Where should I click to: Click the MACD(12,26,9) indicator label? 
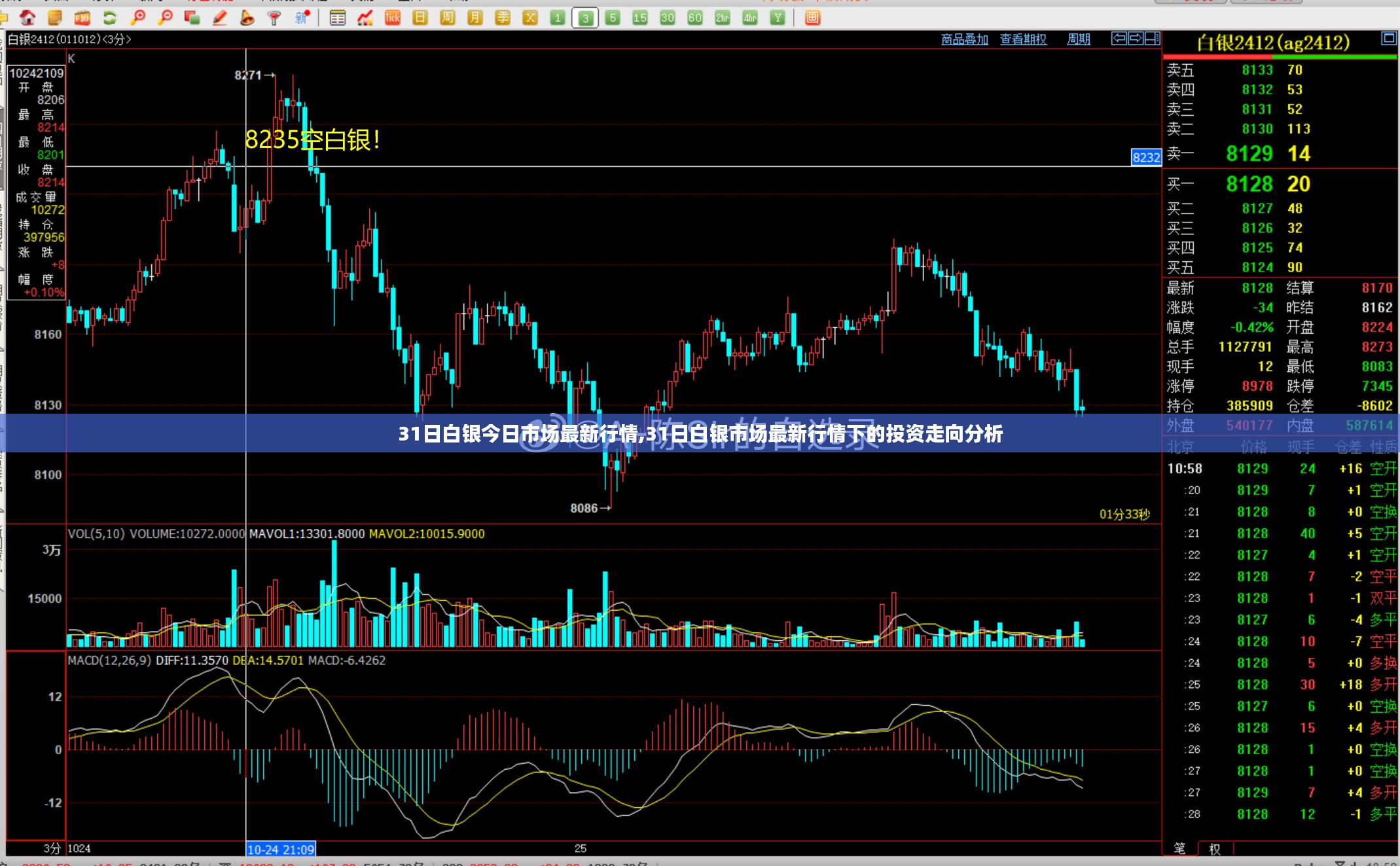point(109,660)
